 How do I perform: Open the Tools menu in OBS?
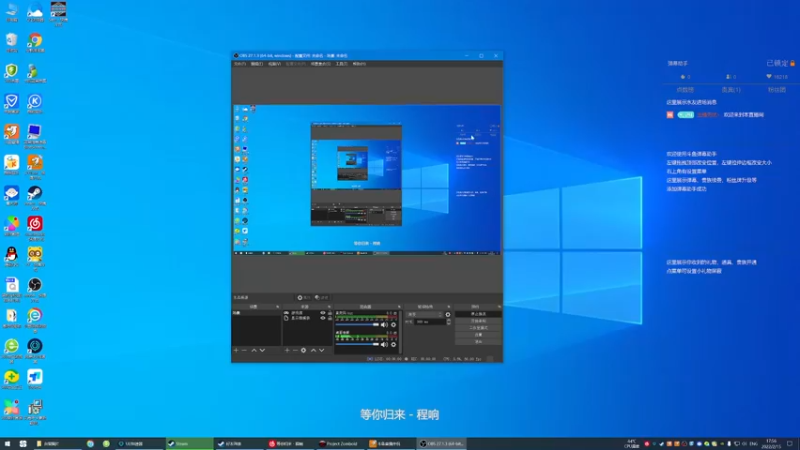pyautogui.click(x=341, y=64)
